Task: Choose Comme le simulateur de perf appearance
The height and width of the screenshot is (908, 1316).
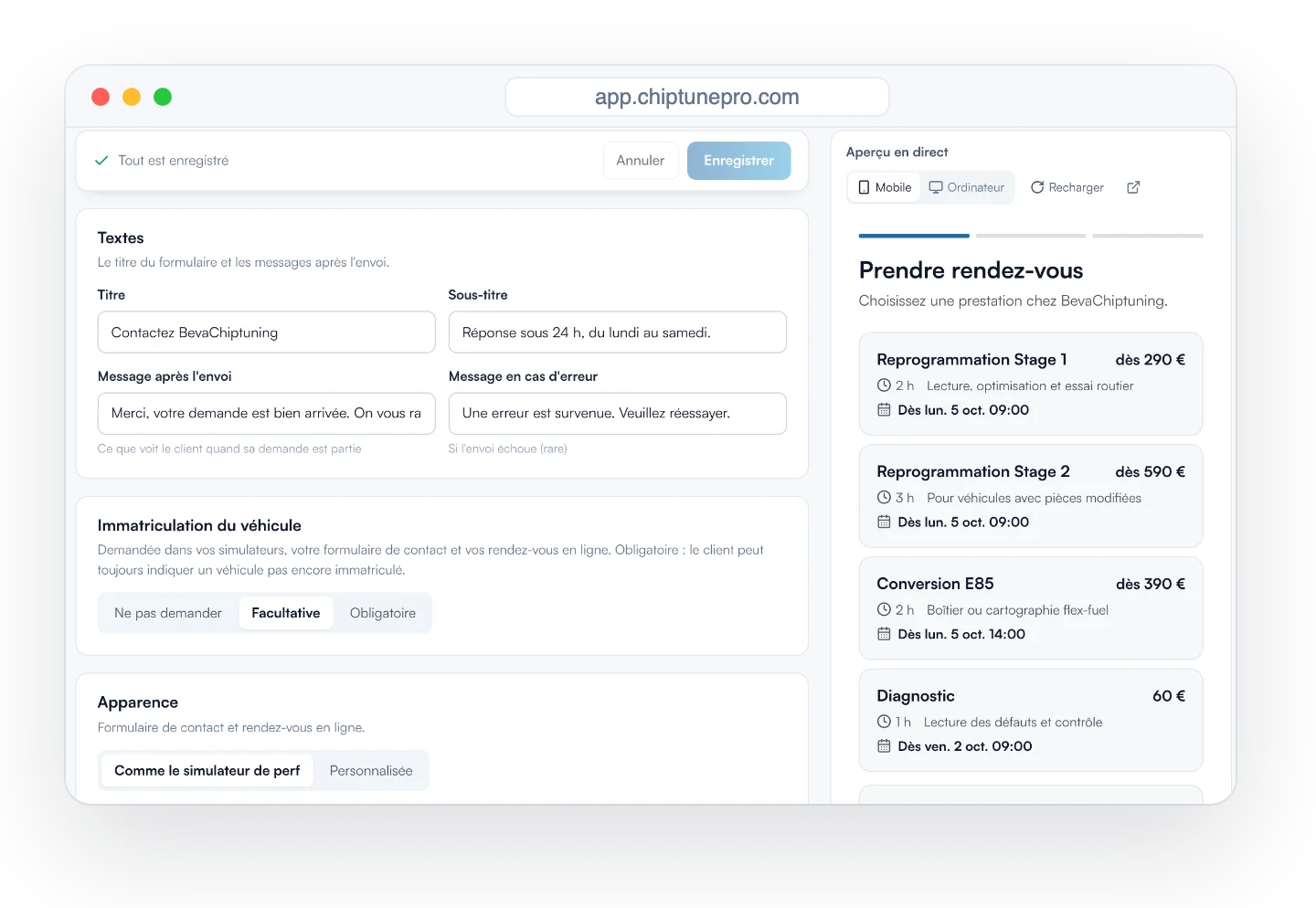Action: point(207,771)
